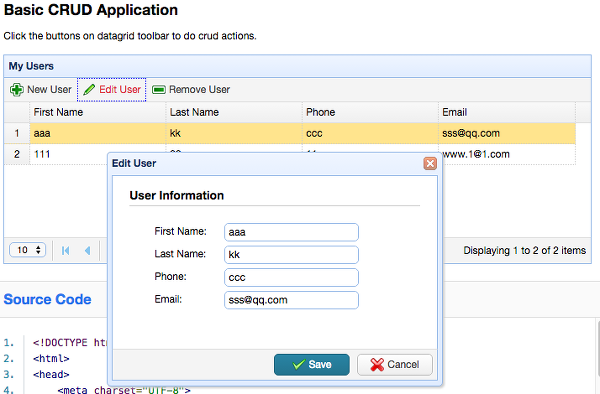600x394 pixels.
Task: Focus the First Name input field
Action: 291,232
